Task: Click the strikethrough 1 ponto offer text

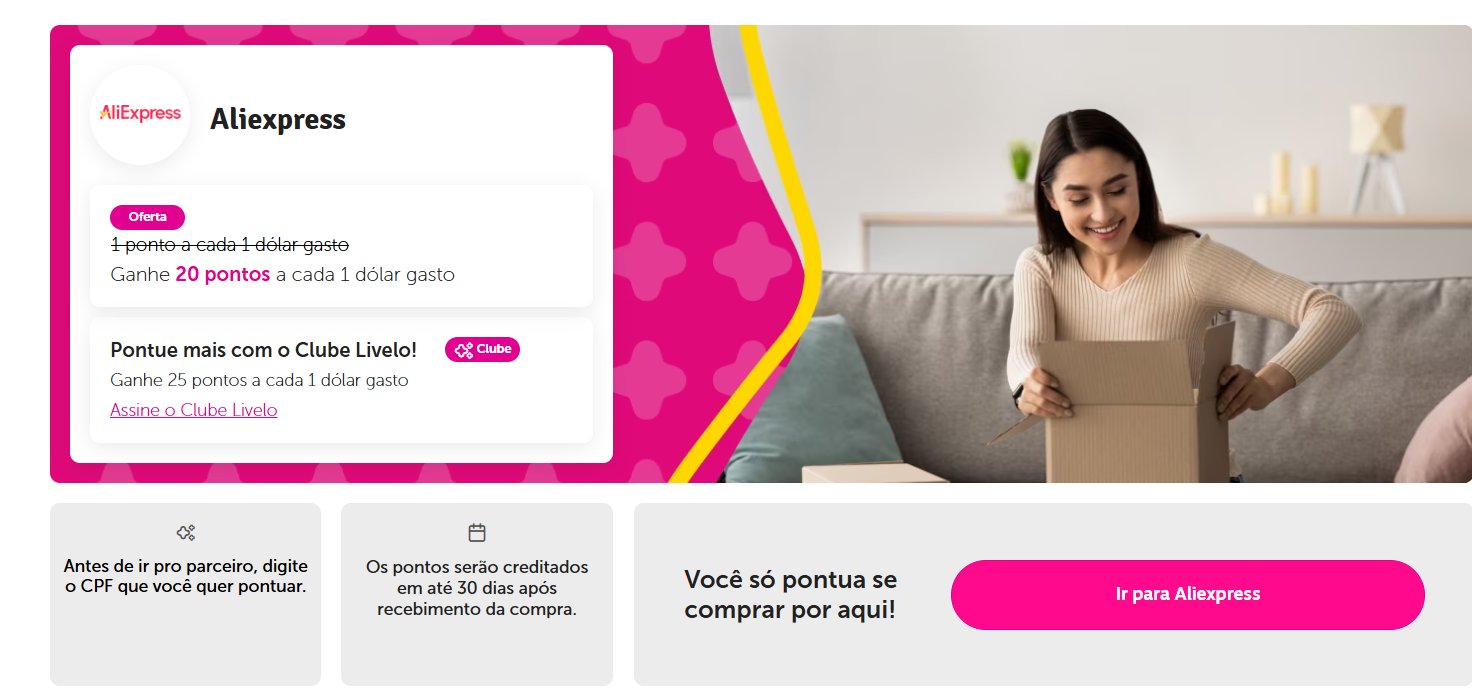Action: coord(230,244)
